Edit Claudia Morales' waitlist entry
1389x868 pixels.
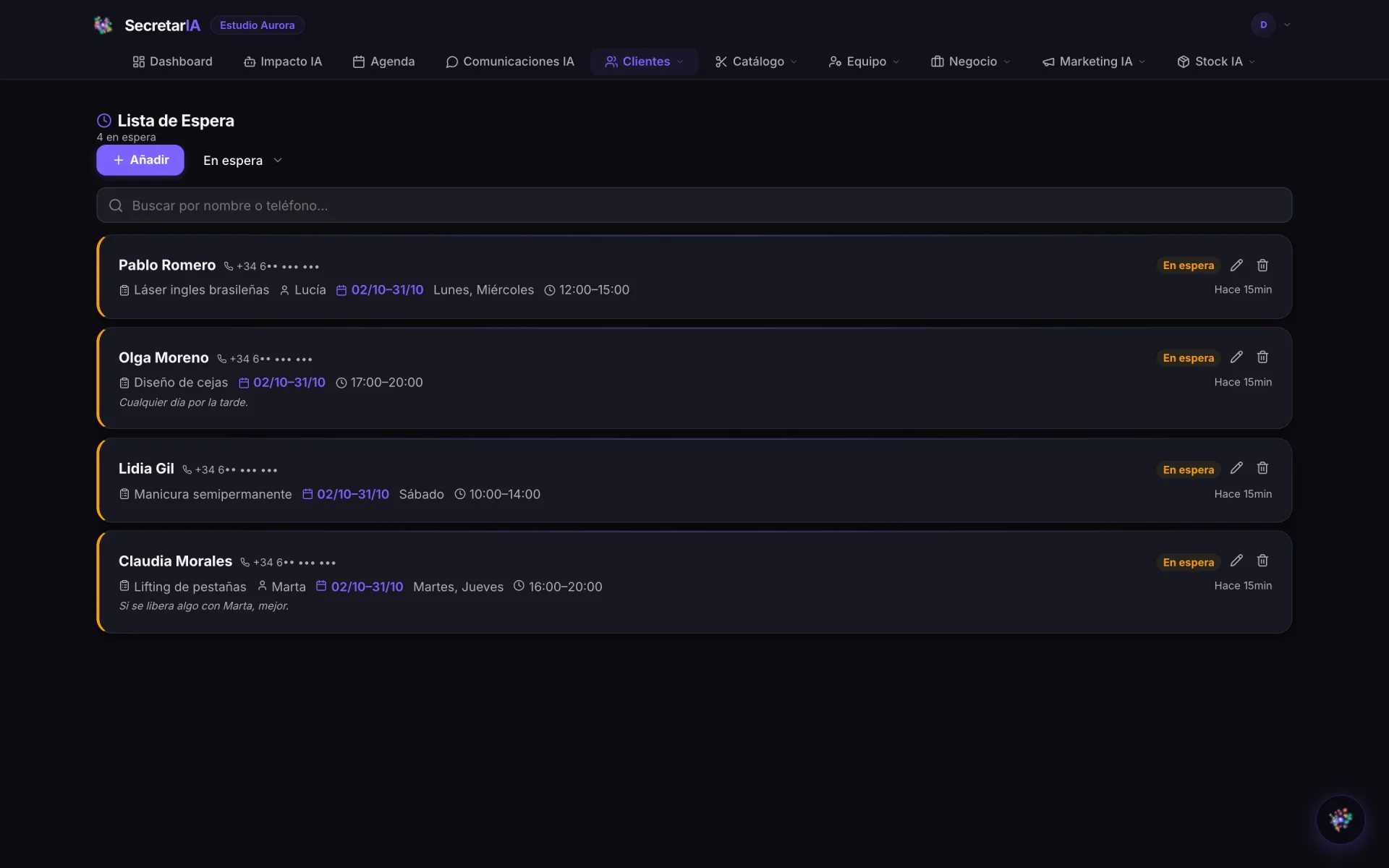(1236, 561)
